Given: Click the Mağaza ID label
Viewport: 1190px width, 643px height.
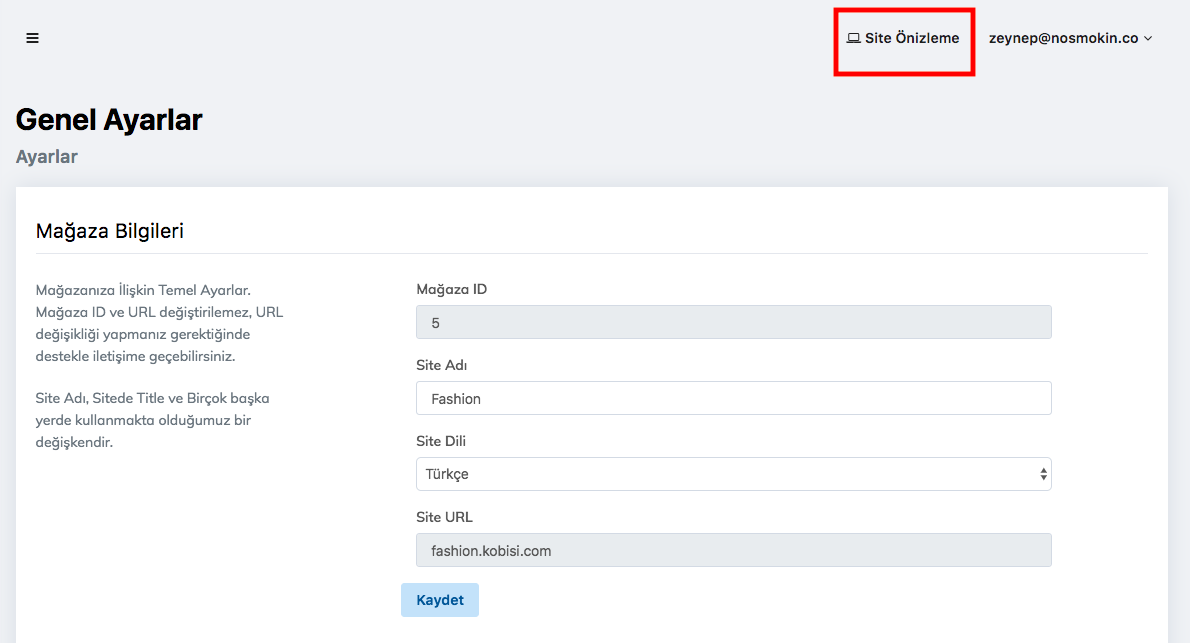Looking at the screenshot, I should (x=451, y=289).
